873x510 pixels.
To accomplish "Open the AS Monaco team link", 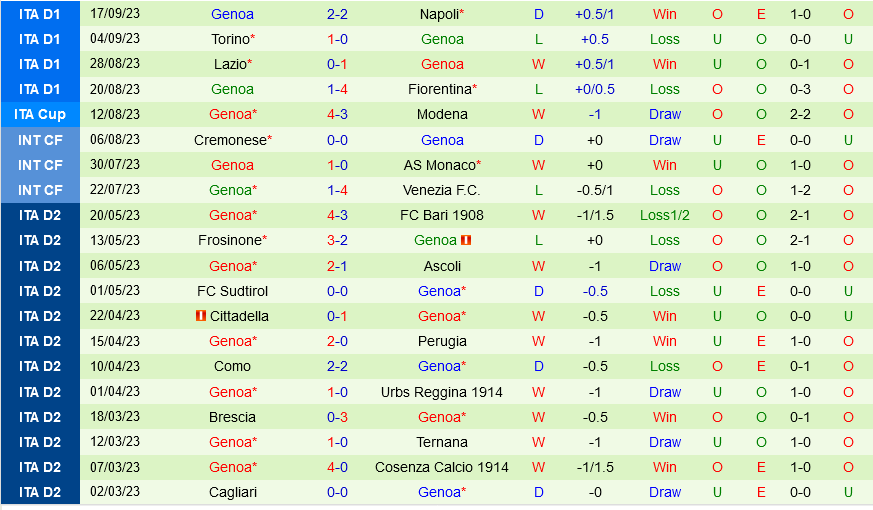I will click(x=440, y=165).
